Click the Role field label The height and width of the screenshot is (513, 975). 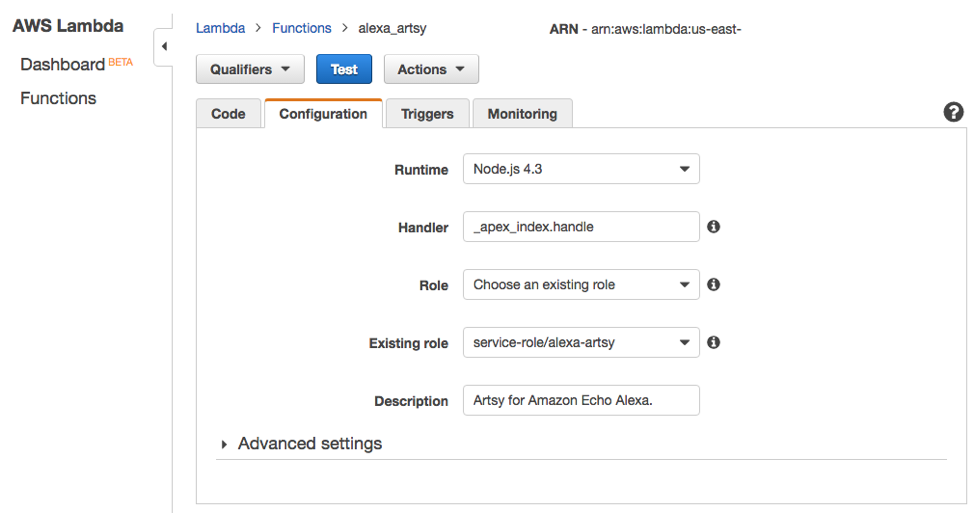click(433, 285)
